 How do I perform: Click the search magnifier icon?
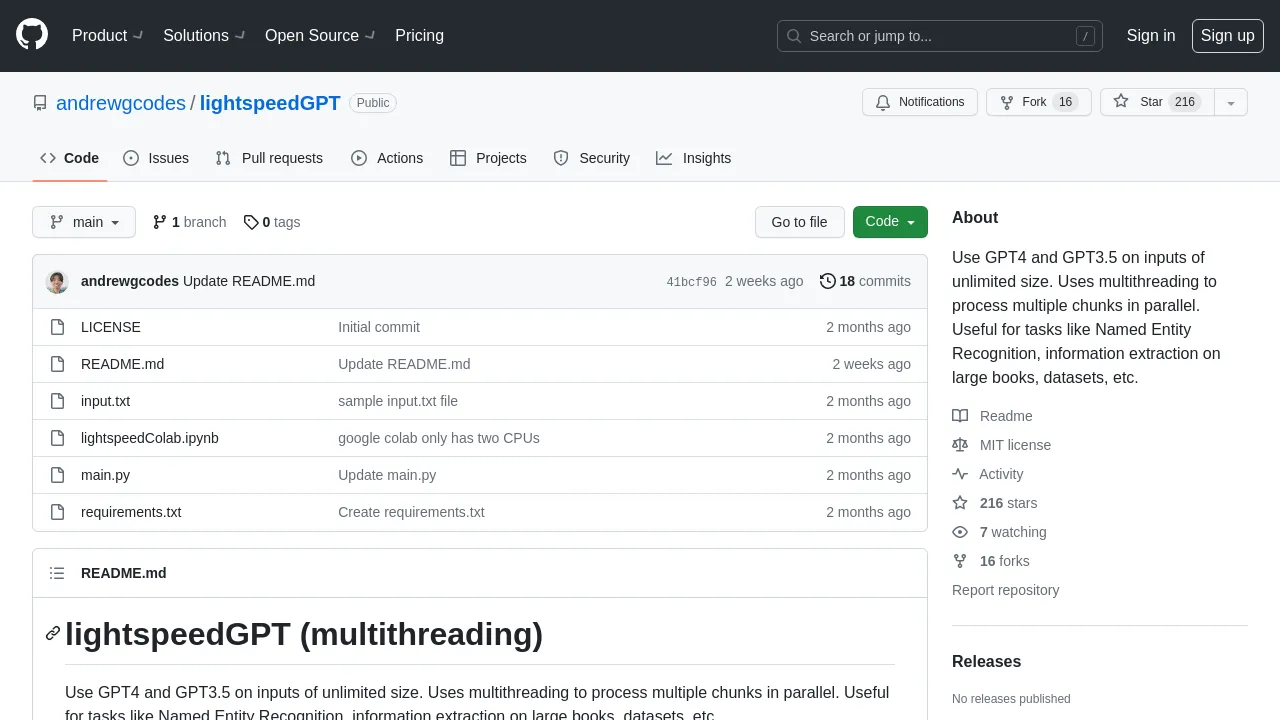[x=794, y=36]
